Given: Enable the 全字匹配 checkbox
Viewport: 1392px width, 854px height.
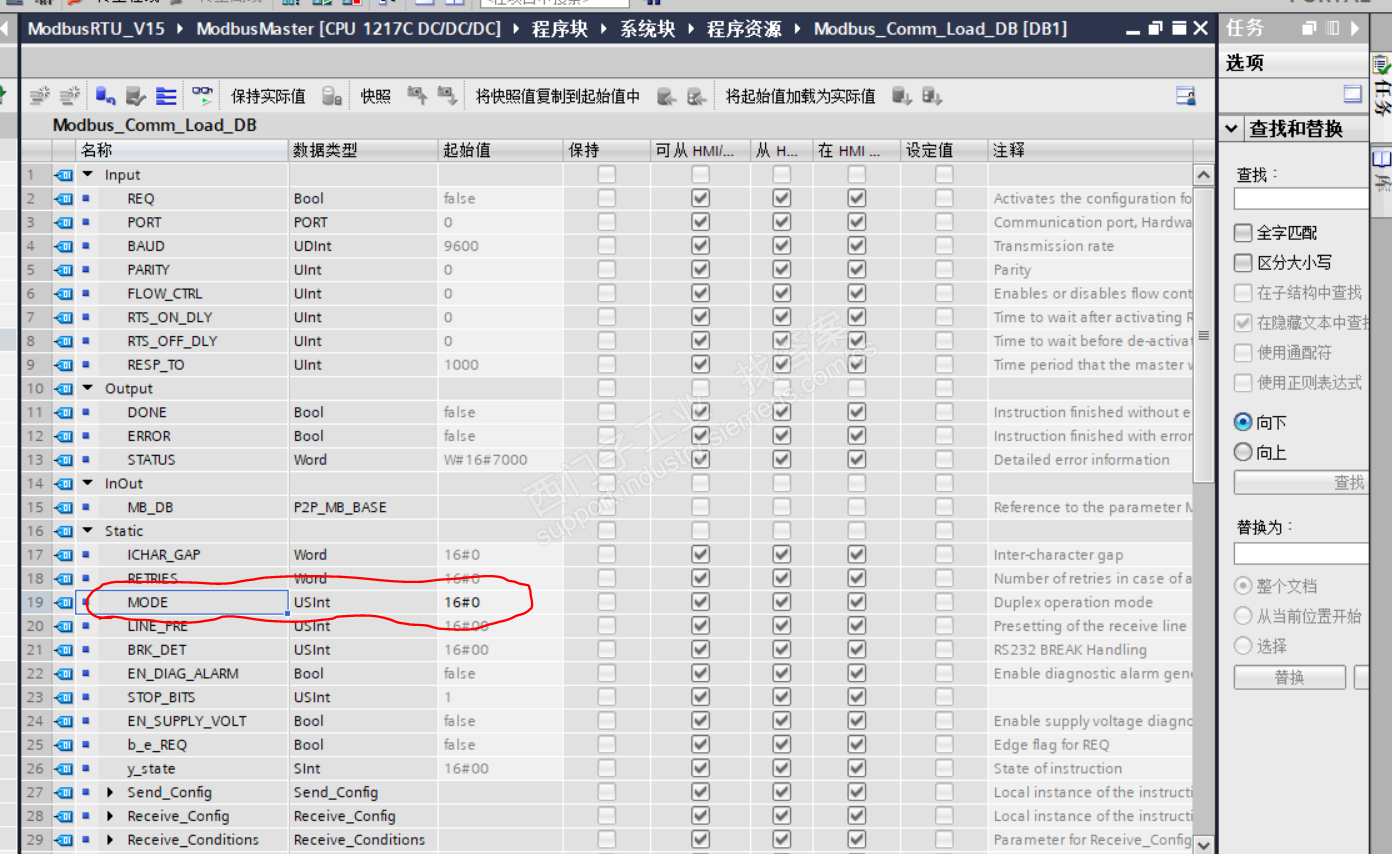Looking at the screenshot, I should tap(1243, 233).
